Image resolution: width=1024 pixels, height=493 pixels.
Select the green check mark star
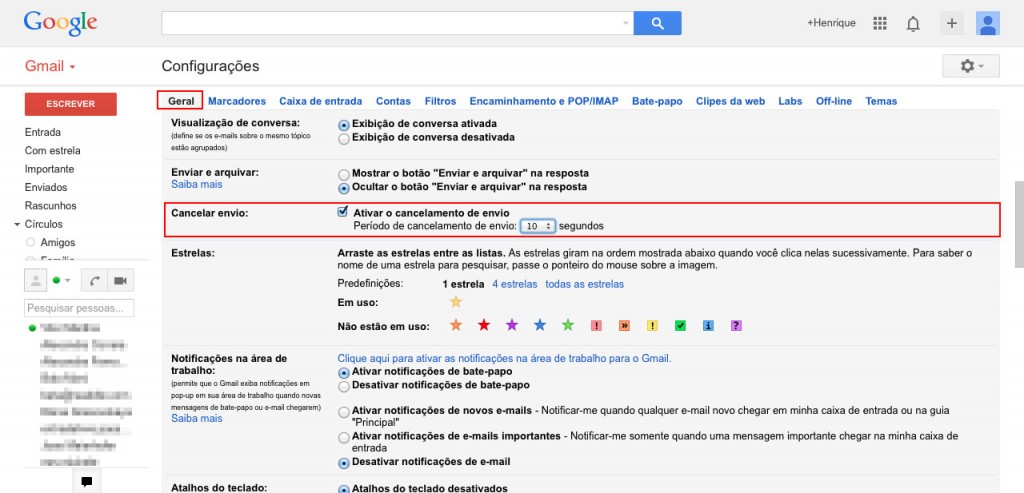pyautogui.click(x=680, y=325)
